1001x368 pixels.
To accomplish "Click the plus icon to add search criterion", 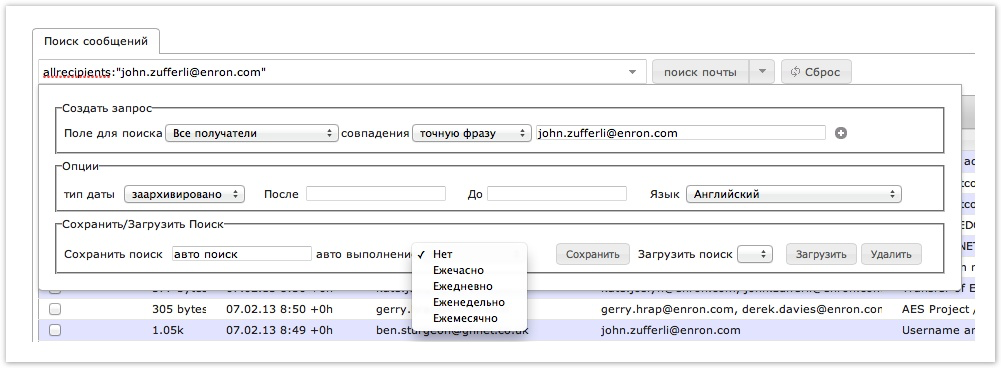I will [841, 134].
